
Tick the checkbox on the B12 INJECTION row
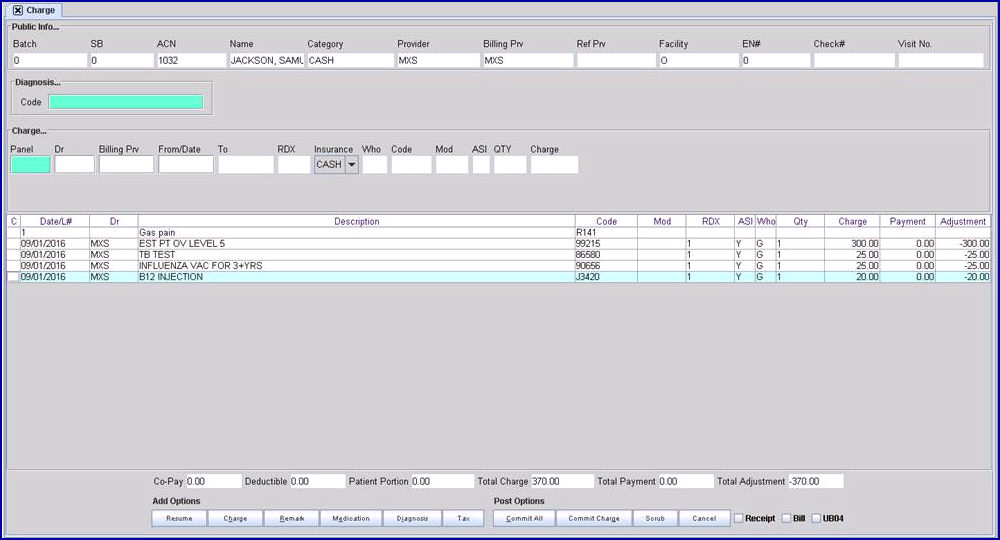(13, 277)
